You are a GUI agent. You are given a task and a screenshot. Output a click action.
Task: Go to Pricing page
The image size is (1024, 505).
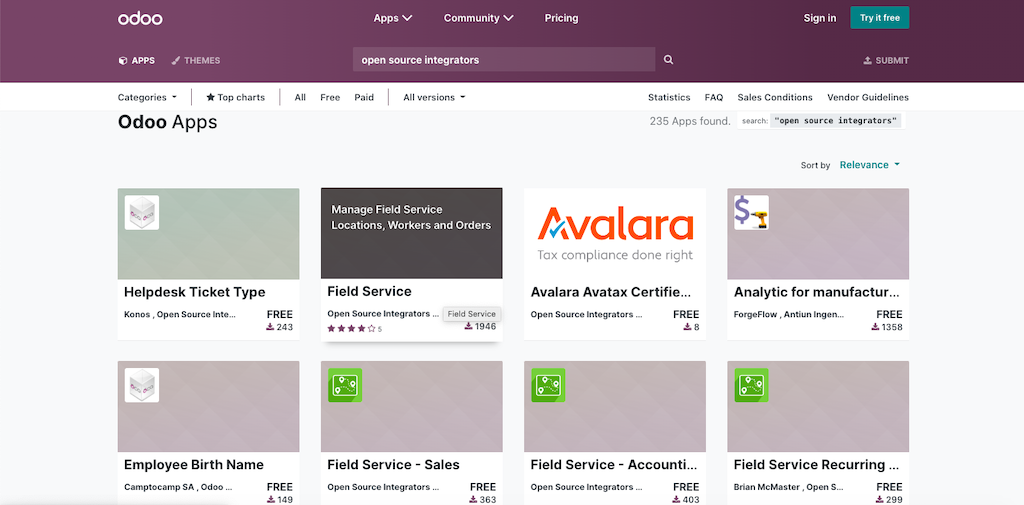pos(561,18)
